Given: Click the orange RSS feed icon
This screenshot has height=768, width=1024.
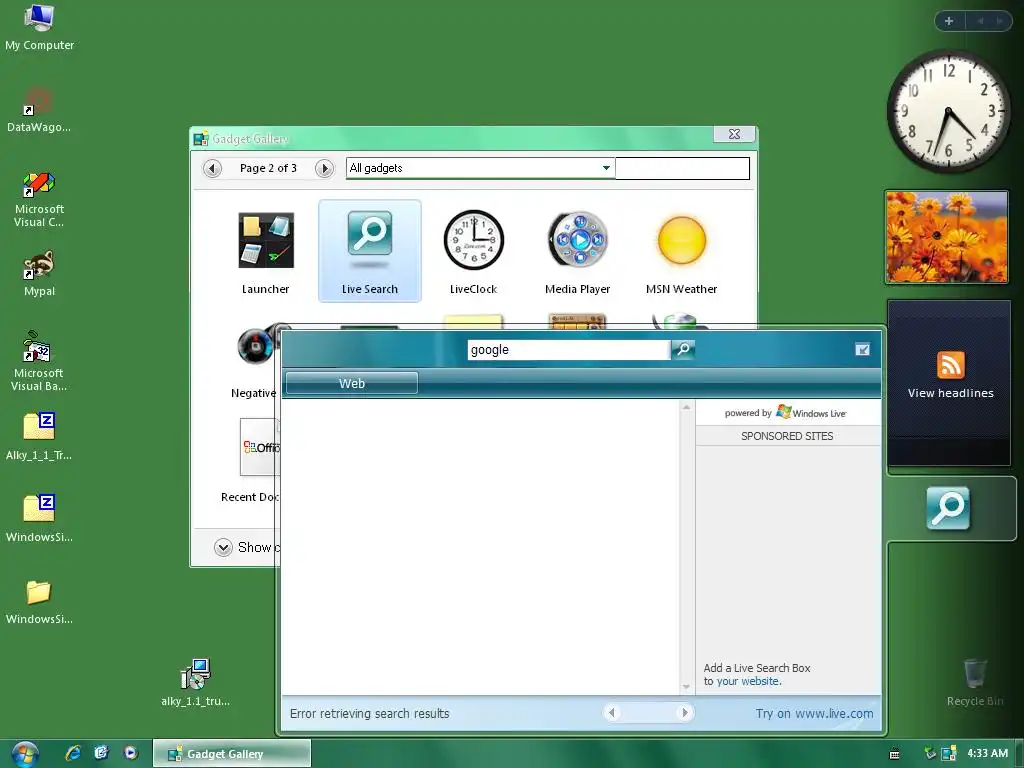Looking at the screenshot, I should pos(950,364).
